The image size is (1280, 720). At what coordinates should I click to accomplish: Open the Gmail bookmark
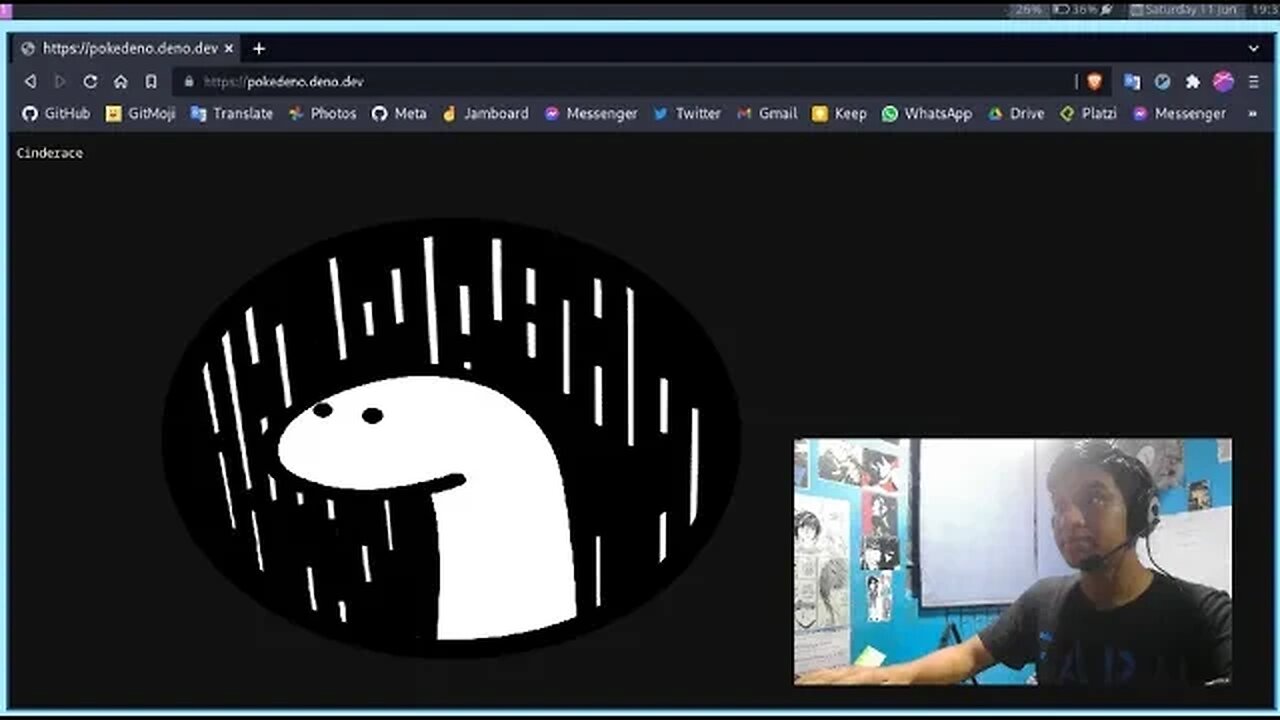[767, 114]
